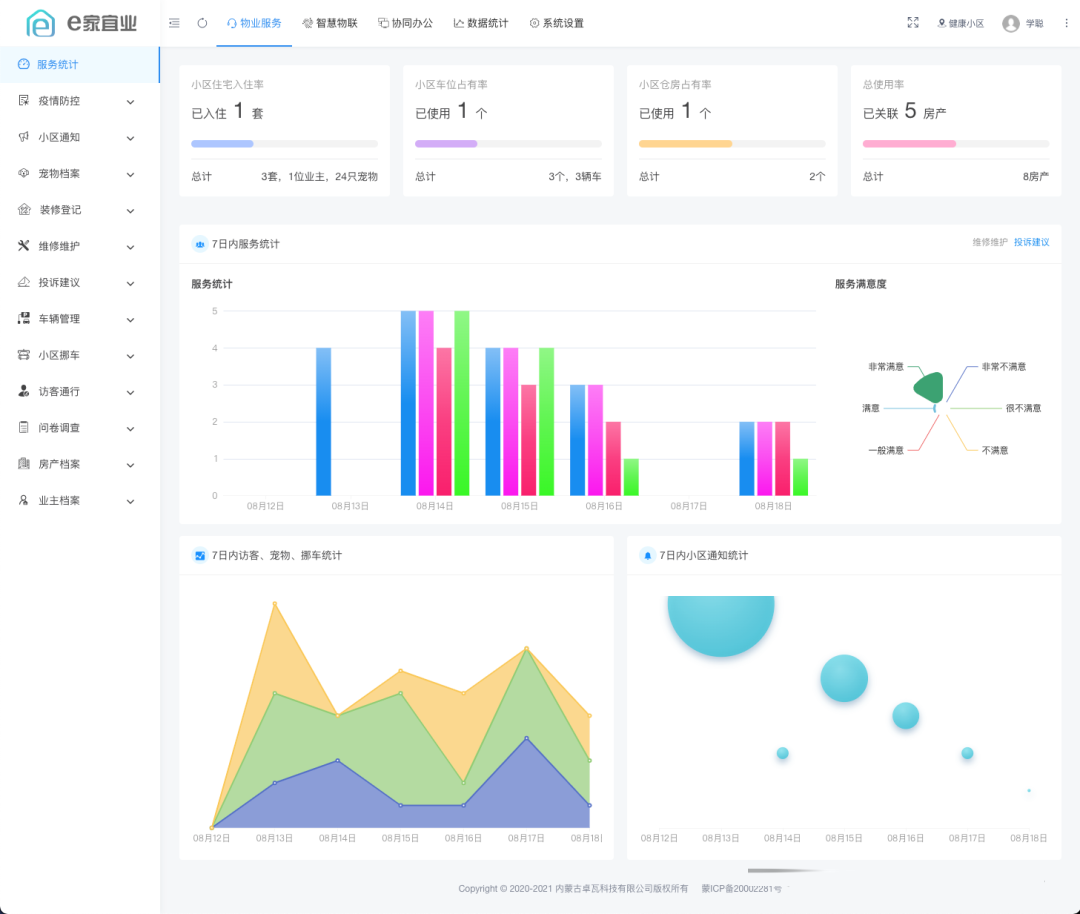Viewport: 1080px width, 914px height.
Task: Click the 装修登记 house icon
Action: pos(24,209)
